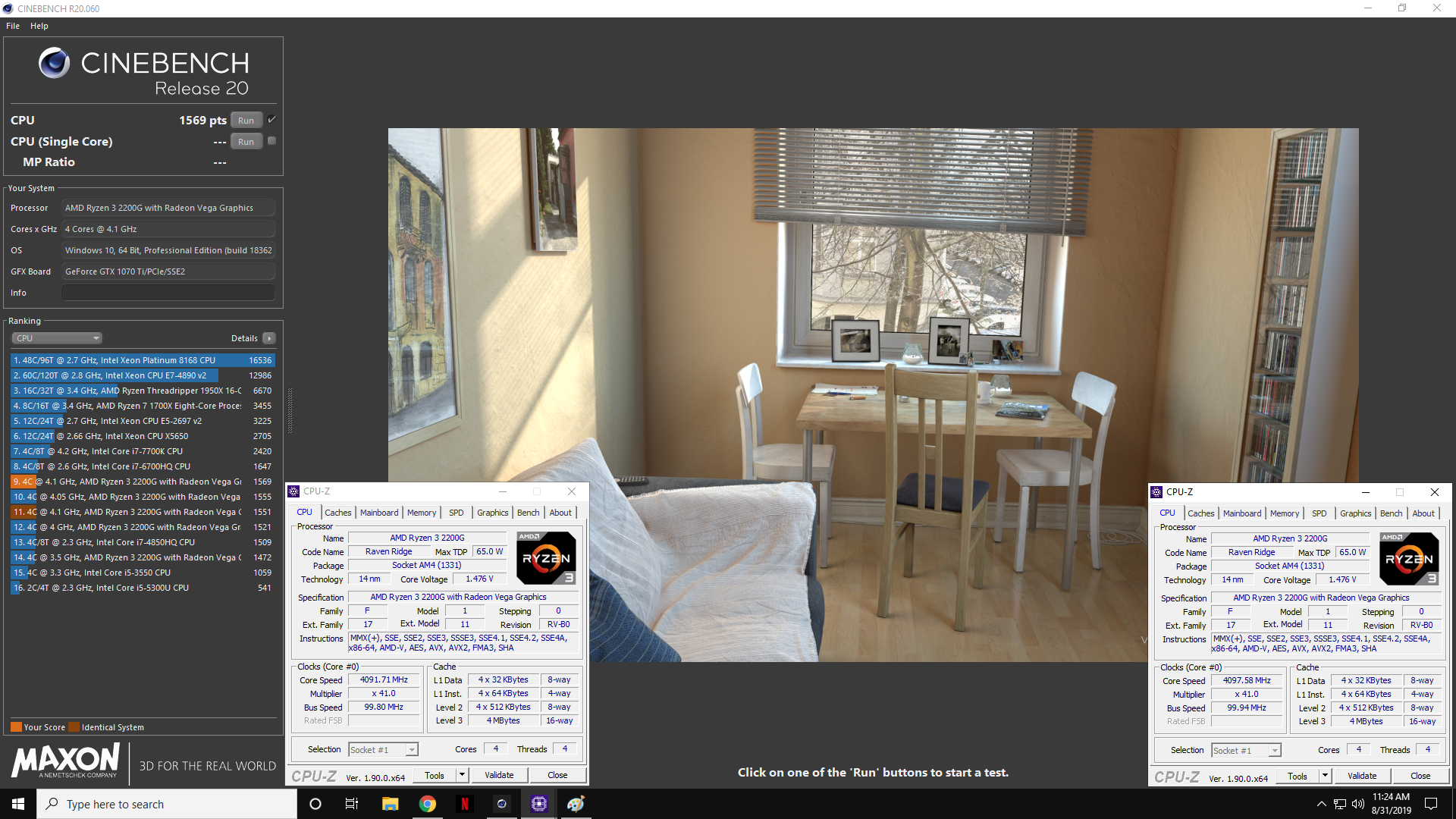
Task: Run the CPU Single Core test
Action: point(246,142)
